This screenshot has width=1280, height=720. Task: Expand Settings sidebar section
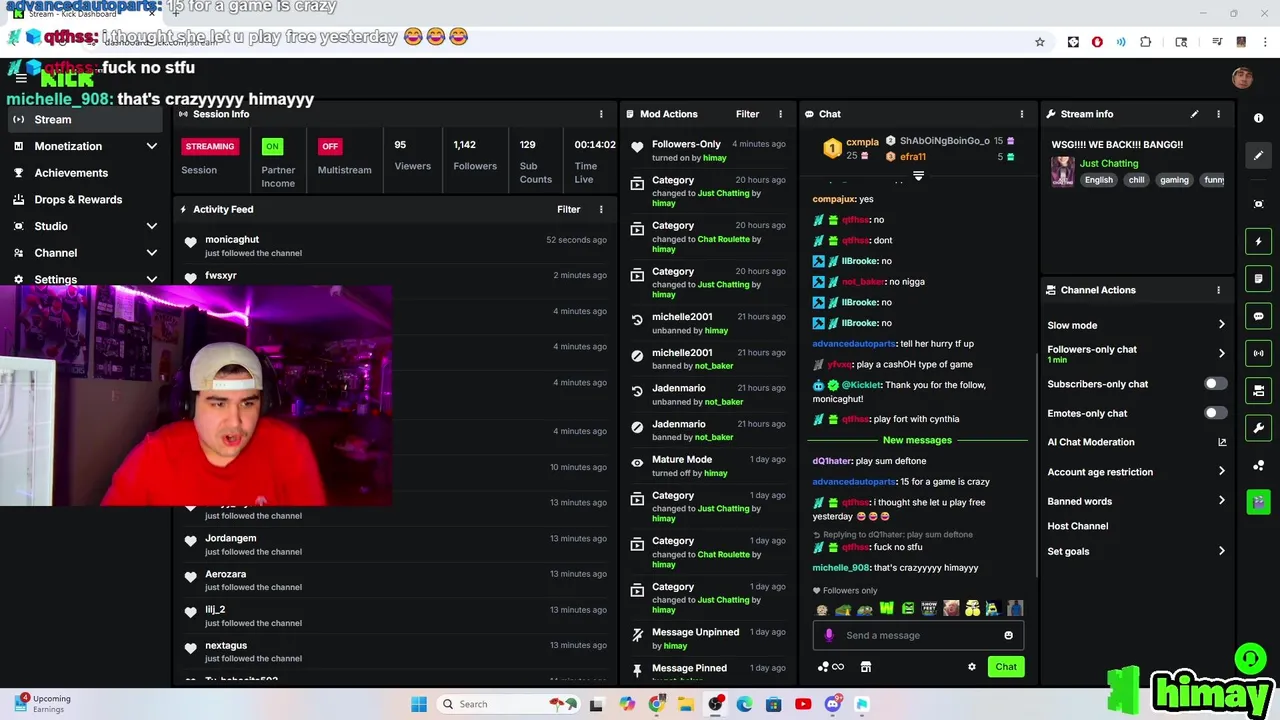click(x=151, y=280)
